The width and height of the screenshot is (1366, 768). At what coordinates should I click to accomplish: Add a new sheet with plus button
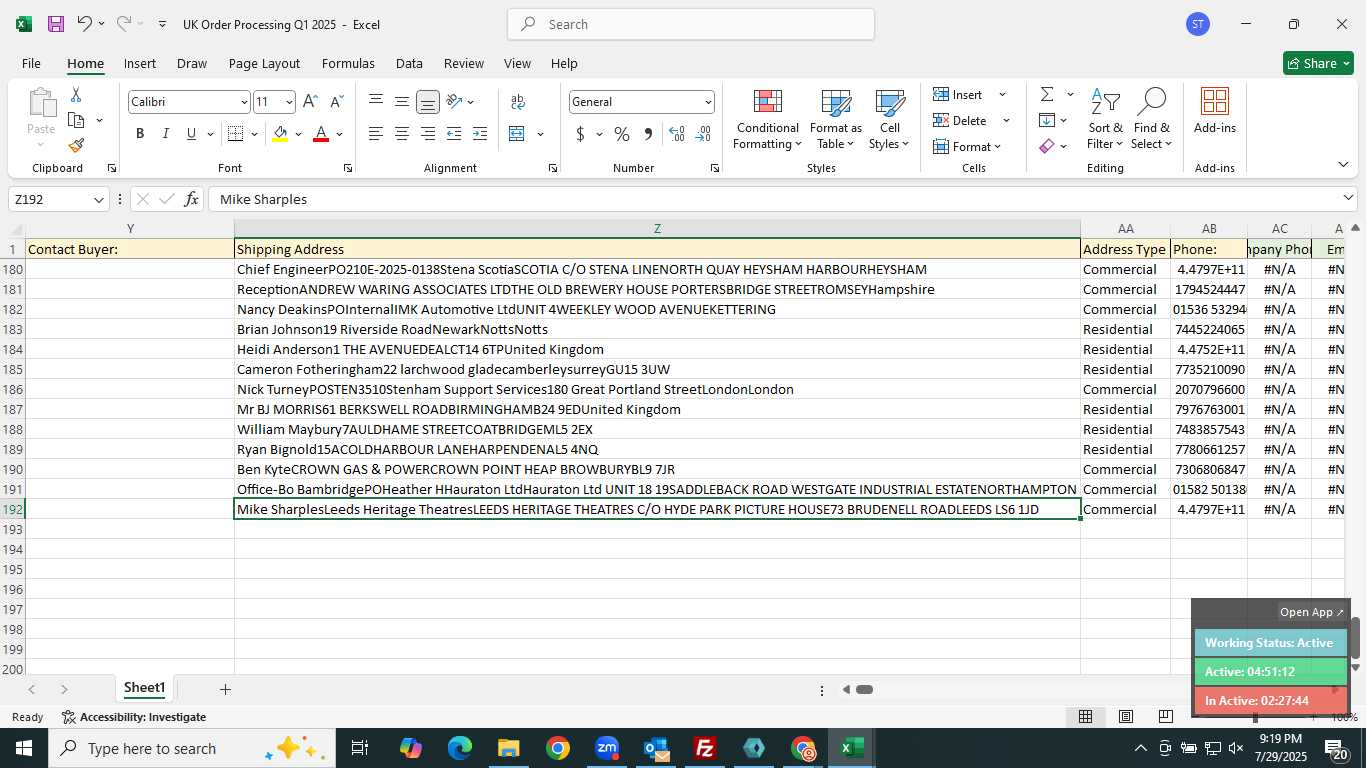click(x=225, y=689)
